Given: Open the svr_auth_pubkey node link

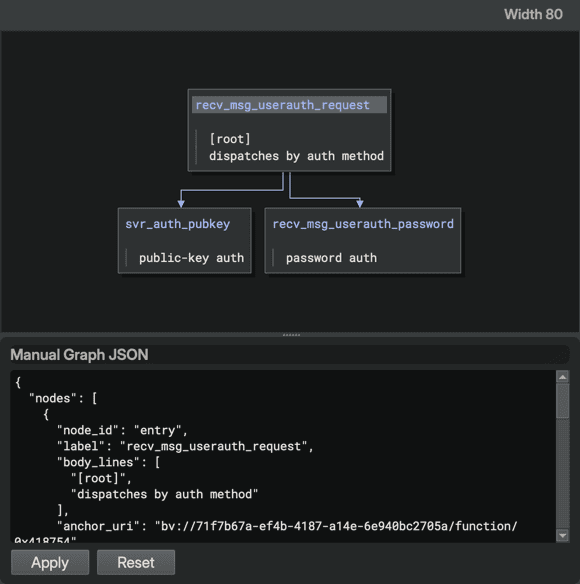Looking at the screenshot, I should (x=177, y=224).
